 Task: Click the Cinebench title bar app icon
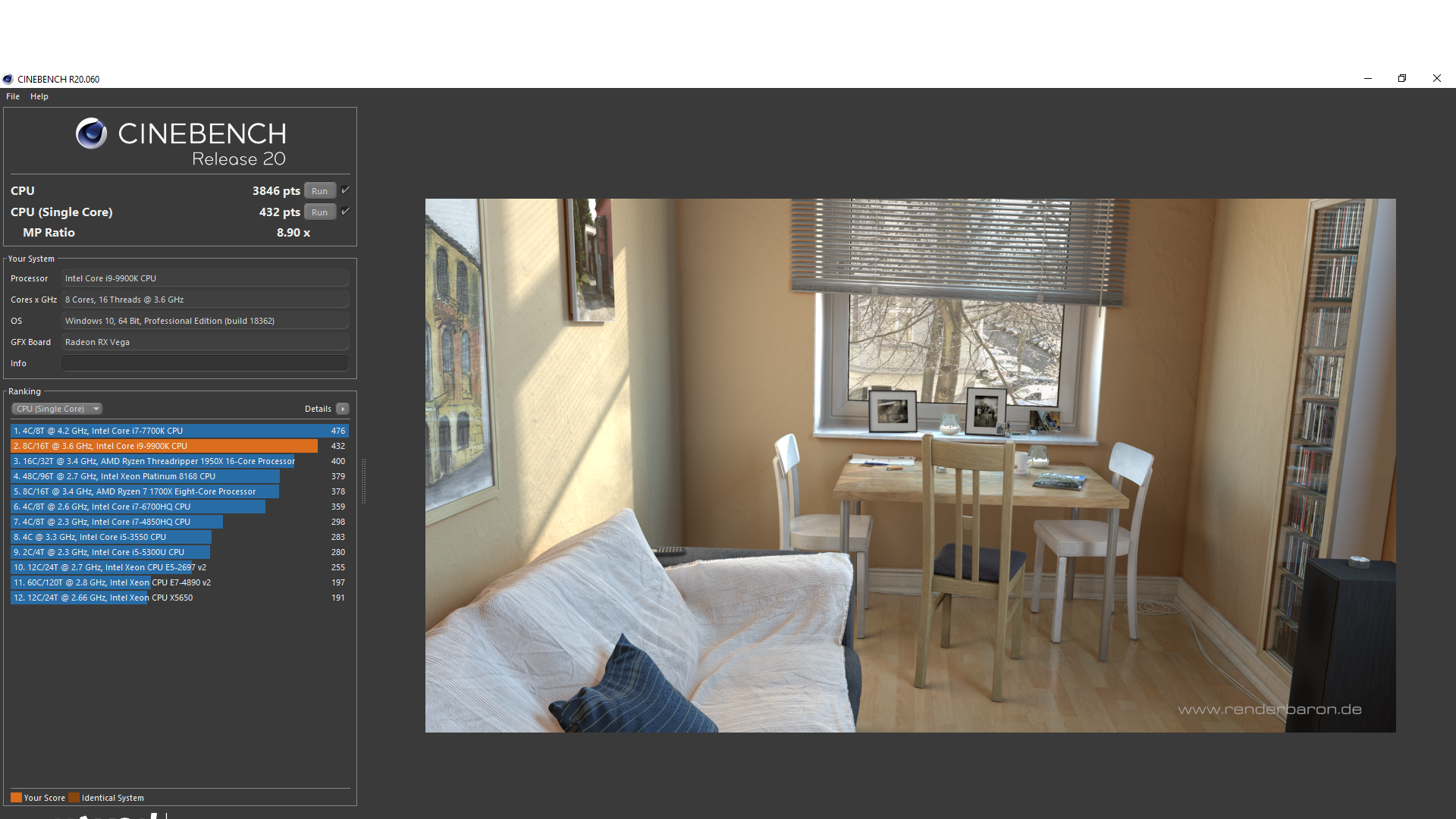[8, 79]
